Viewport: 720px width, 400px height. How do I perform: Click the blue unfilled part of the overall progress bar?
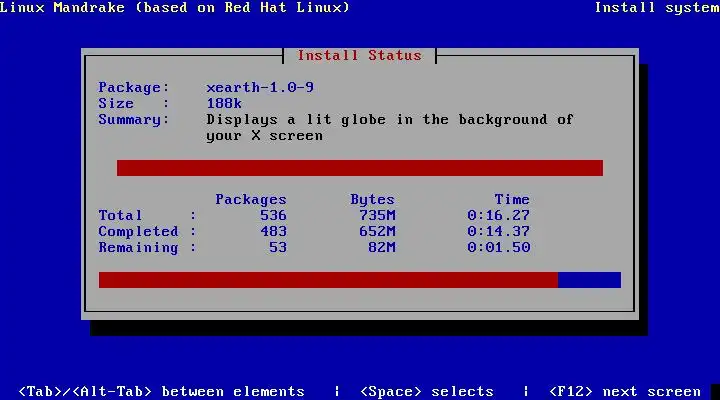click(590, 280)
